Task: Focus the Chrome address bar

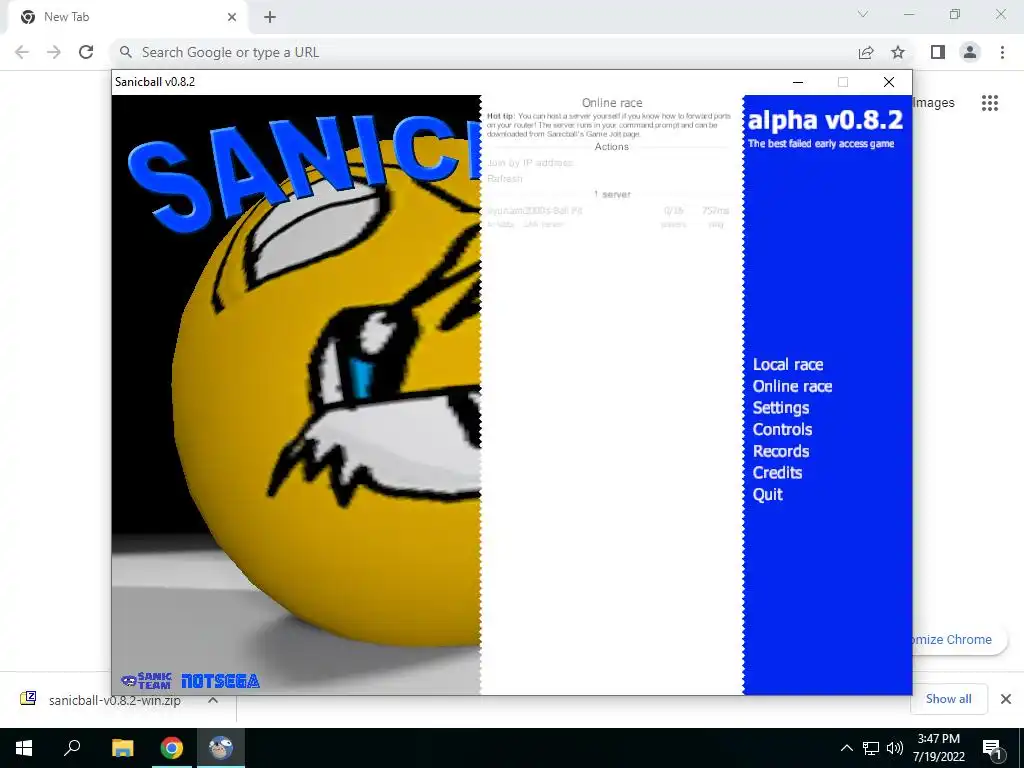Action: (x=483, y=52)
